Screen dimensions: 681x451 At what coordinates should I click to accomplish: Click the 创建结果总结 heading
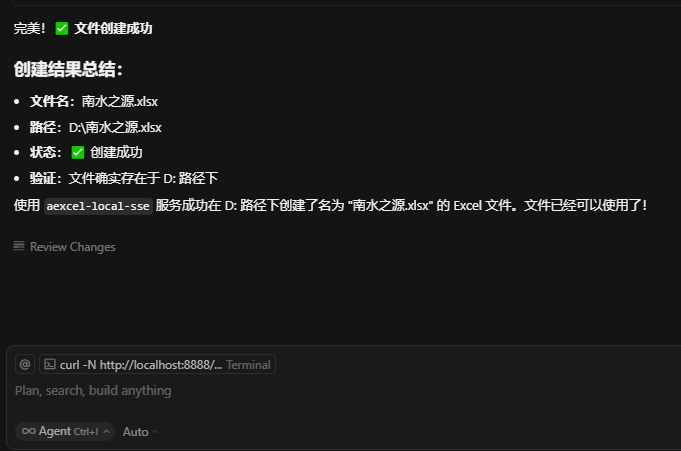coord(68,70)
